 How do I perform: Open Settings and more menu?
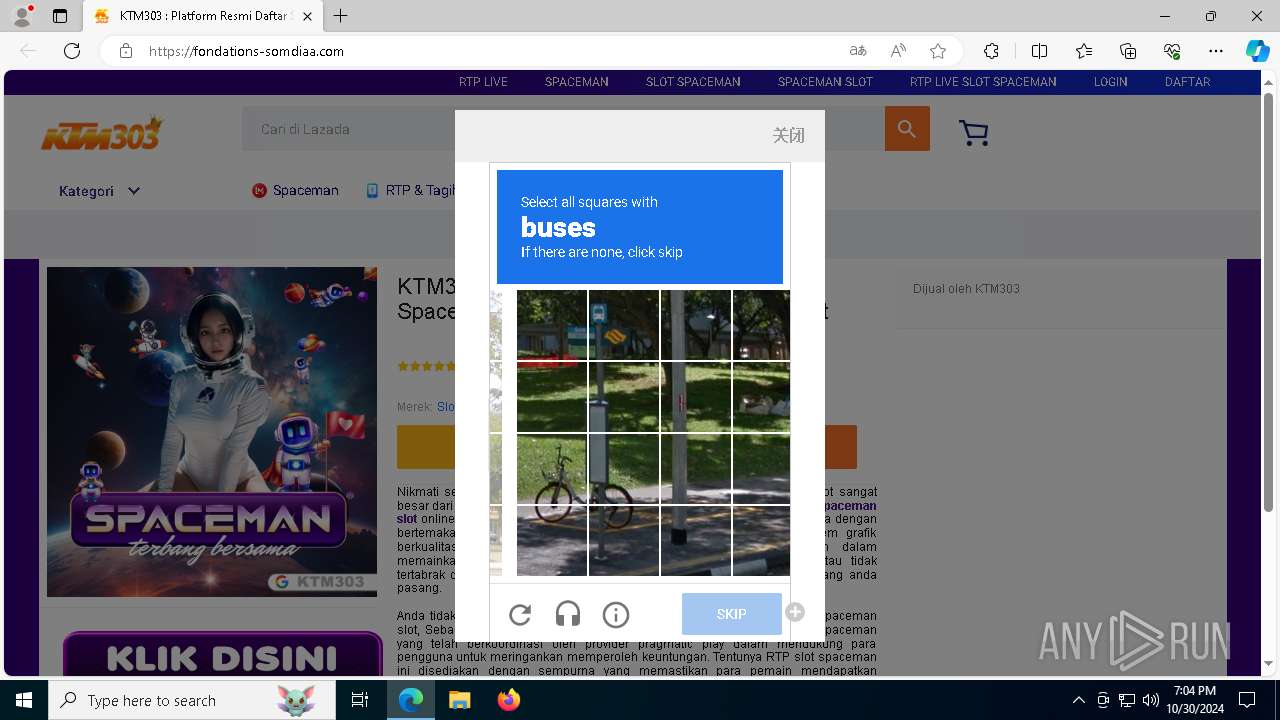[x=1216, y=51]
